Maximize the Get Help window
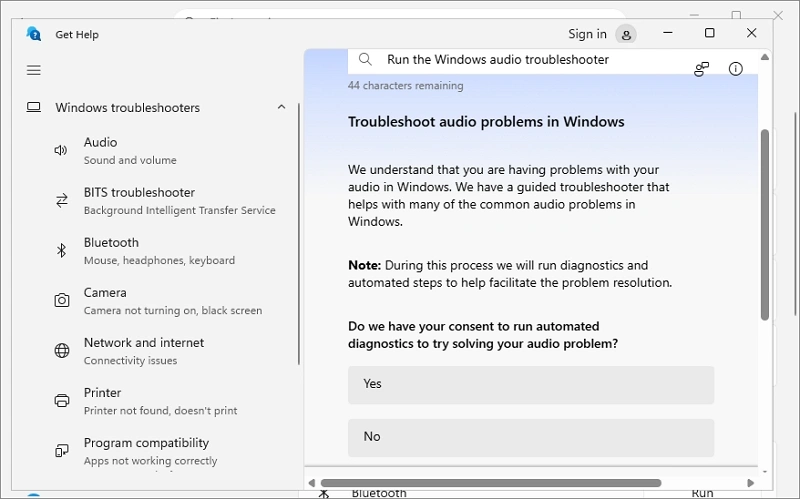 pos(709,33)
